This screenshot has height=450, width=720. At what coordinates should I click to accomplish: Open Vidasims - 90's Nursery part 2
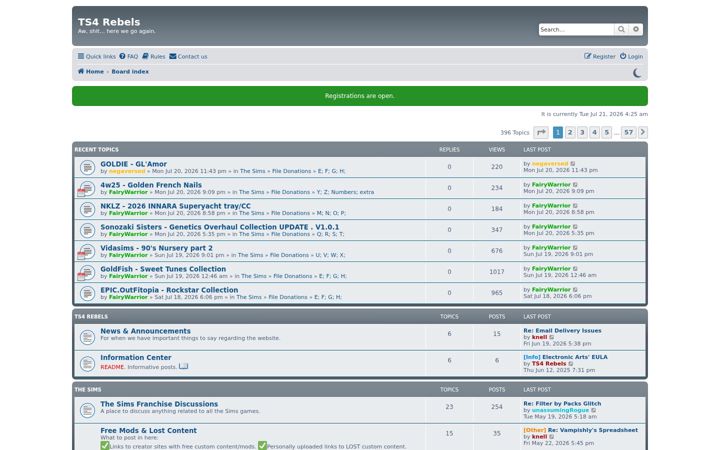click(x=156, y=248)
